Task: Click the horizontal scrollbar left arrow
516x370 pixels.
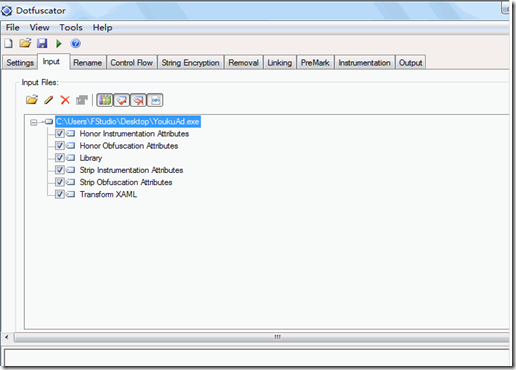Action: pyautogui.click(x=7, y=337)
